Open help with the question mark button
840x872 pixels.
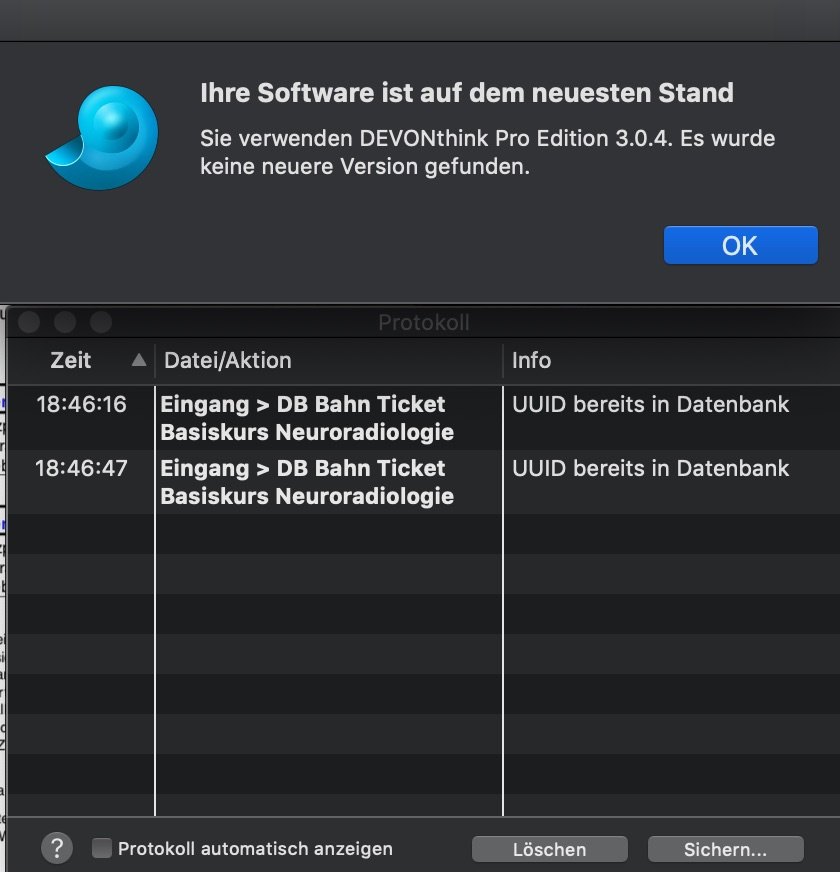click(x=57, y=848)
